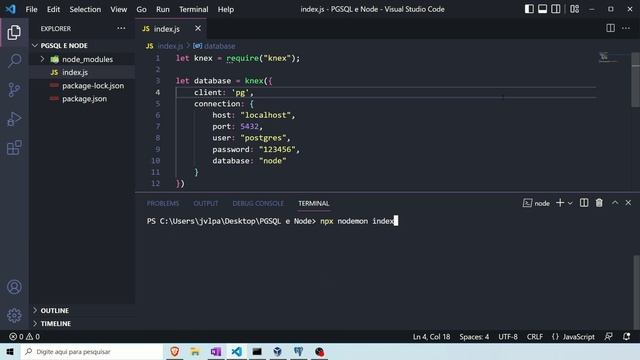
Task: Toggle the primary side bar layout icon
Action: coord(529,9)
